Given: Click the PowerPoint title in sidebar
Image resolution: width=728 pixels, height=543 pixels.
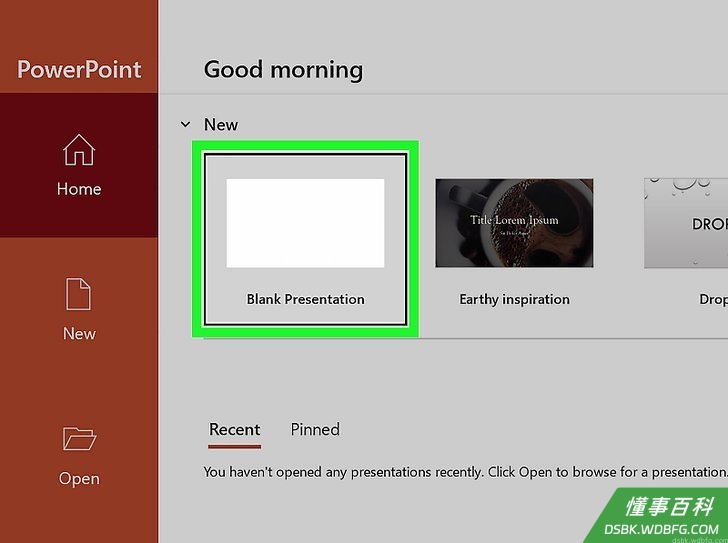Looking at the screenshot, I should point(79,70).
